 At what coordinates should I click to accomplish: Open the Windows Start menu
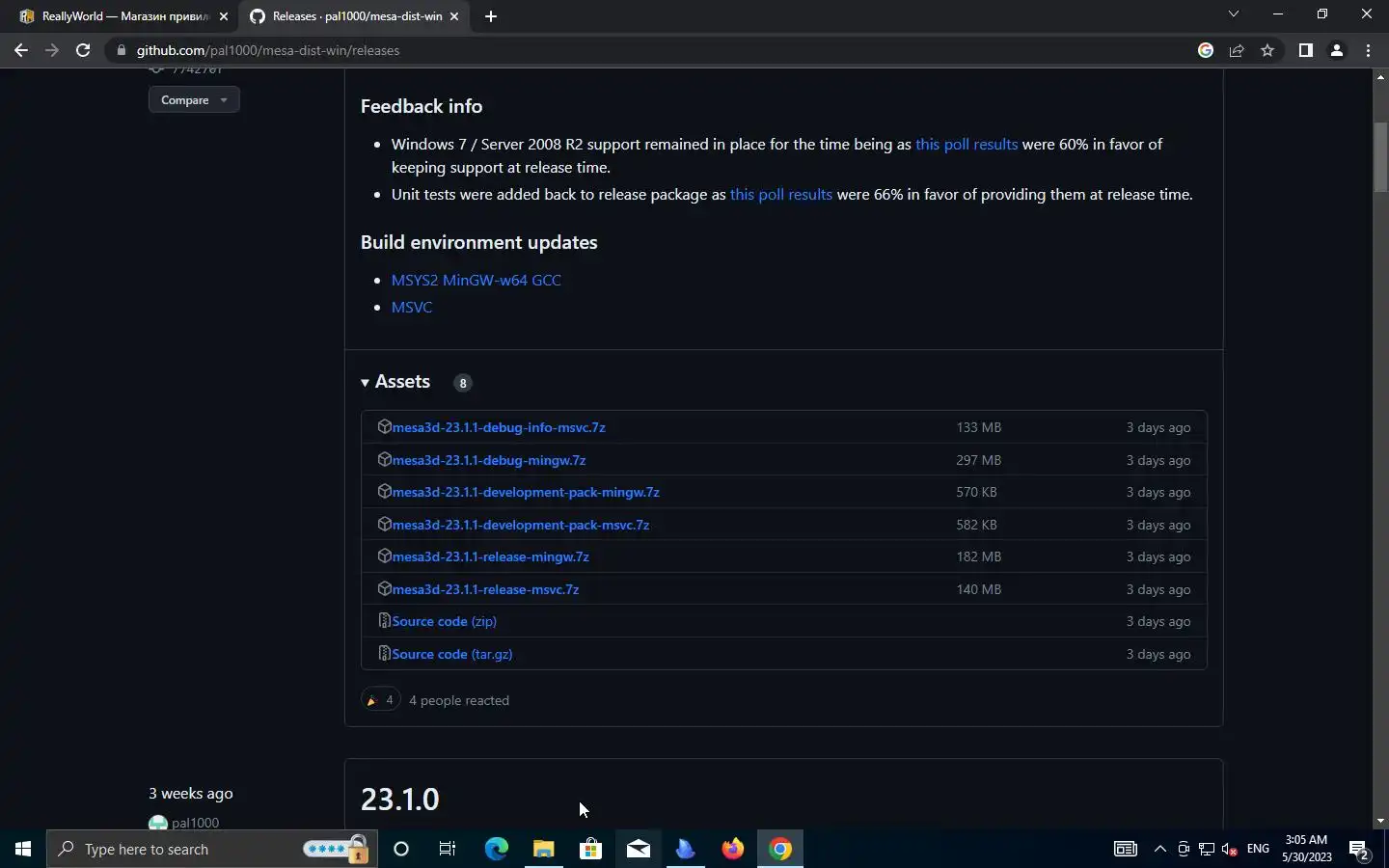pyautogui.click(x=23, y=849)
